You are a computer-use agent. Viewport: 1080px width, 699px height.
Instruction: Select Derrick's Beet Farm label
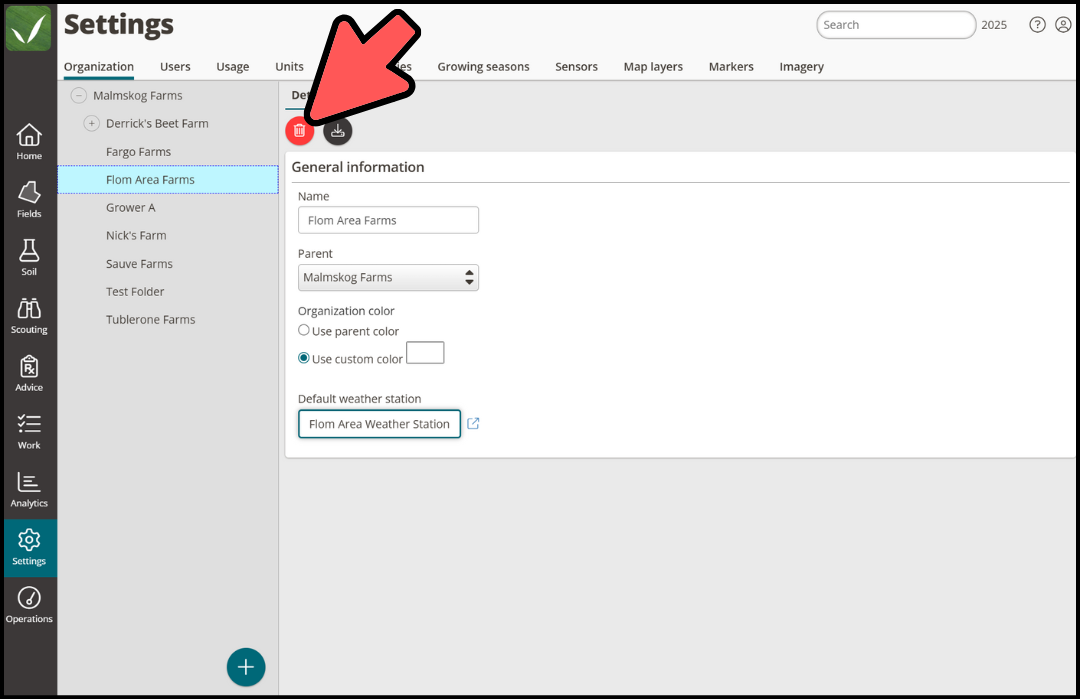coord(157,123)
